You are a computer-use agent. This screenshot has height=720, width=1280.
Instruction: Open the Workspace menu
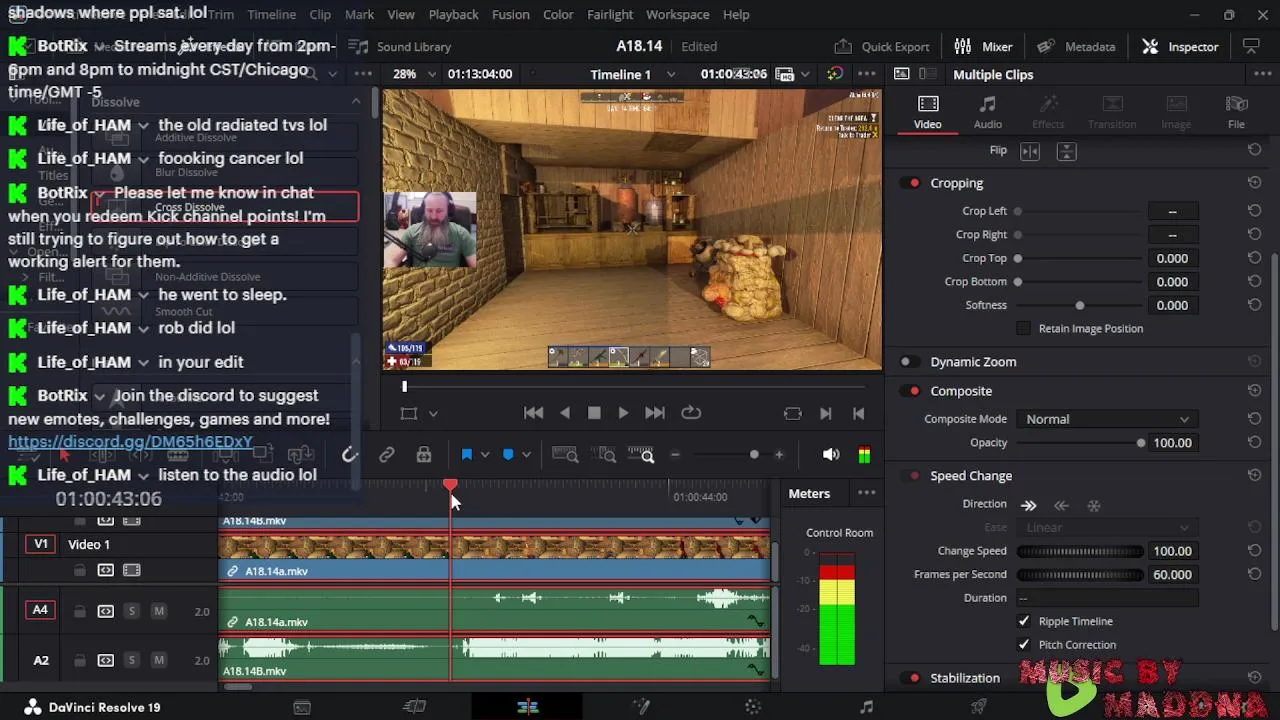click(677, 15)
